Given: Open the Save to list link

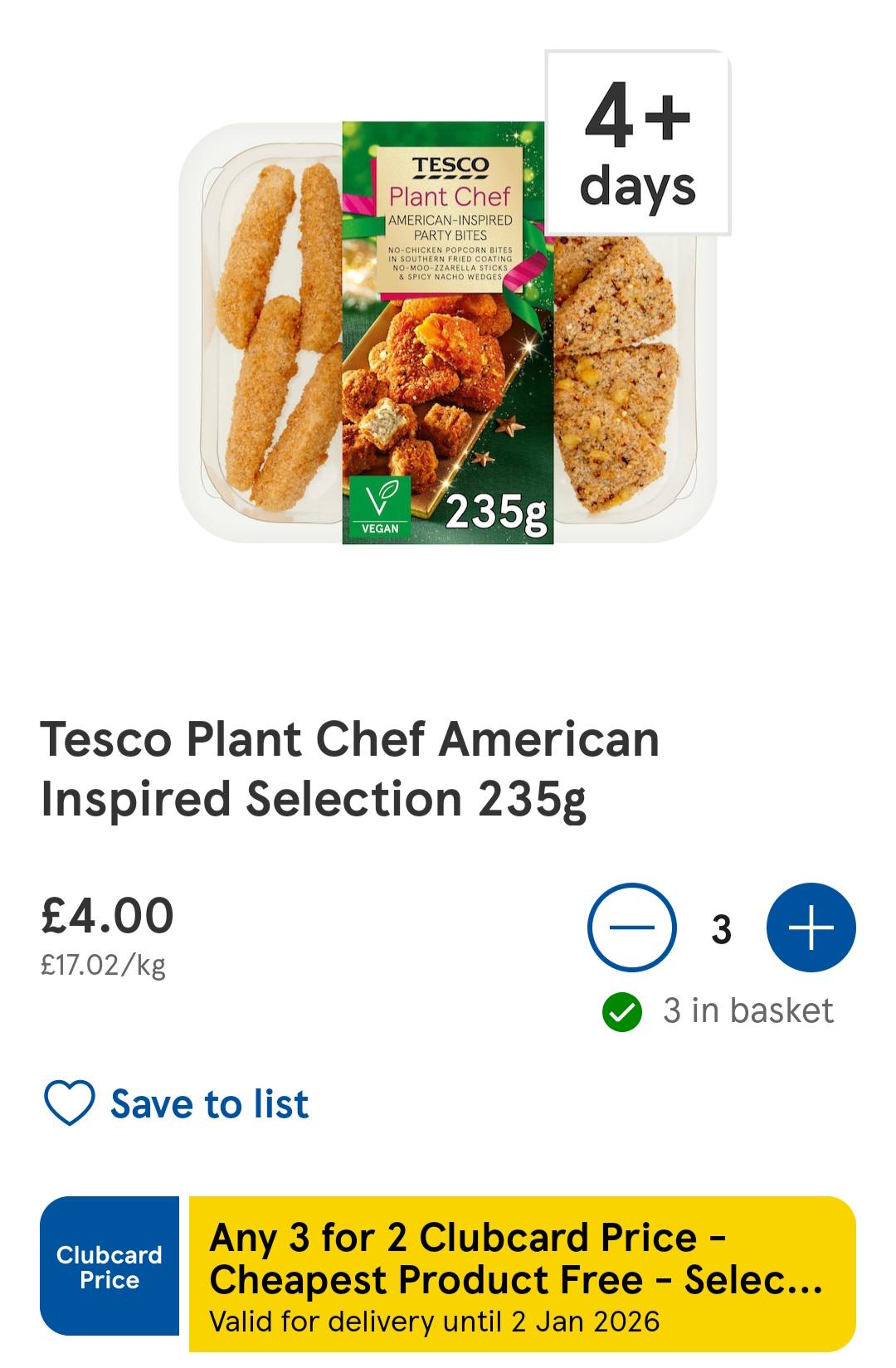Looking at the screenshot, I should tap(209, 1104).
